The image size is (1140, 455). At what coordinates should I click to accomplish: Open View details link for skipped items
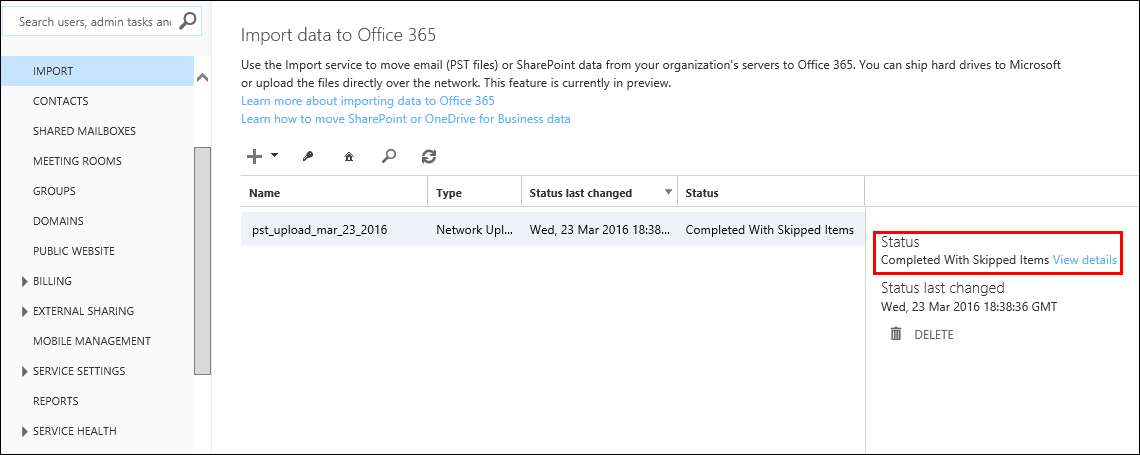[x=1085, y=259]
